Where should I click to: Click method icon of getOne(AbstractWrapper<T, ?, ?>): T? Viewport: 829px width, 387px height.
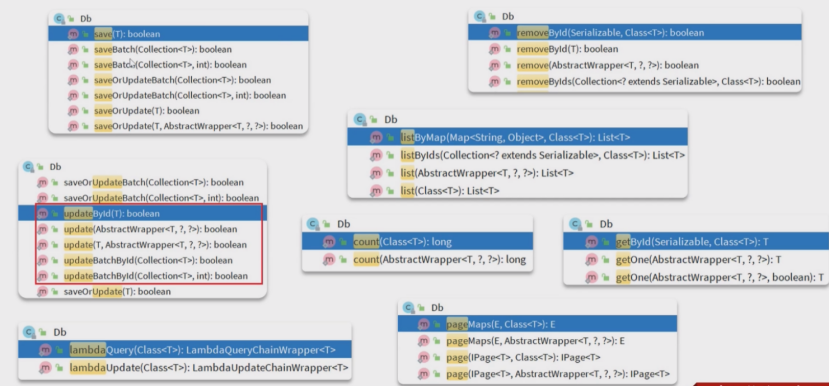[x=591, y=260]
